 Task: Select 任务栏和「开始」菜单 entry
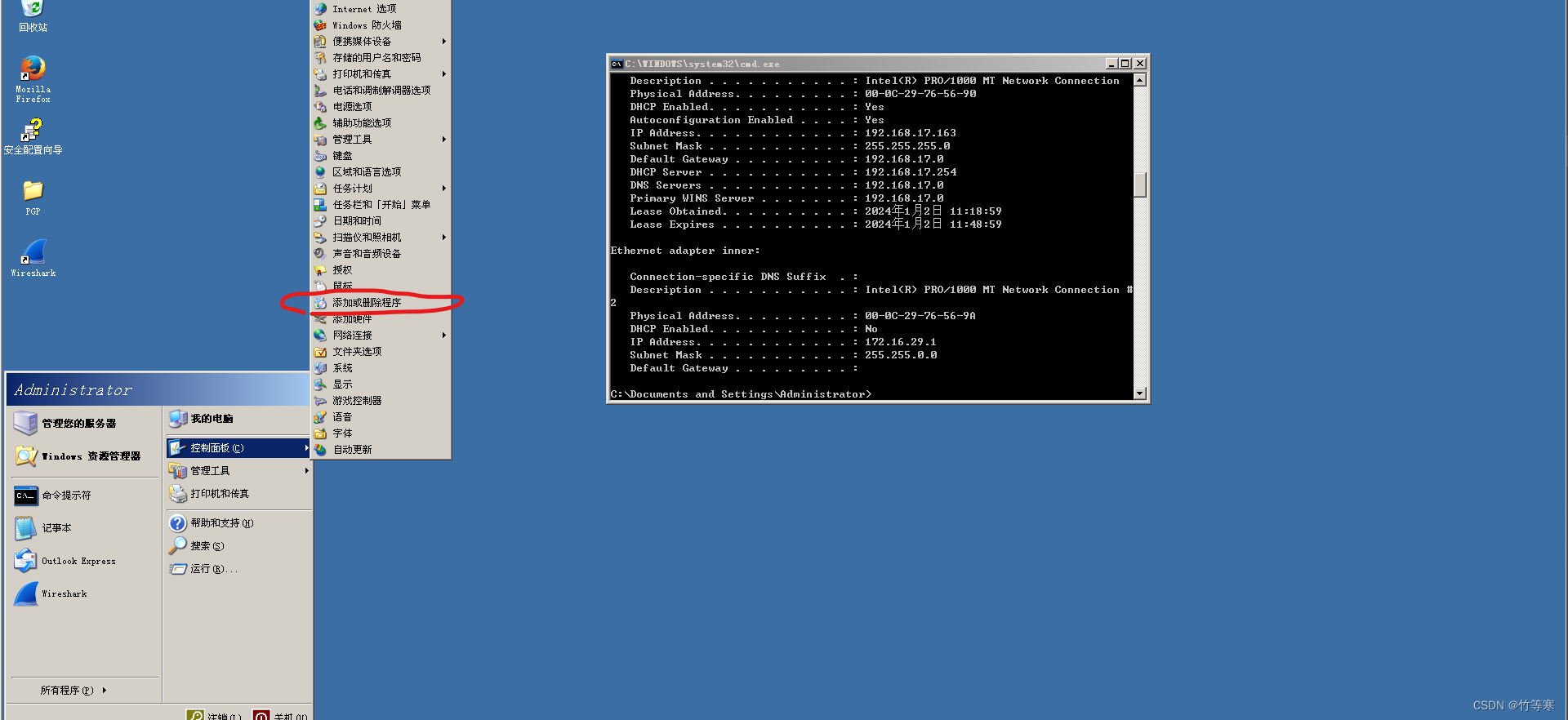381,204
